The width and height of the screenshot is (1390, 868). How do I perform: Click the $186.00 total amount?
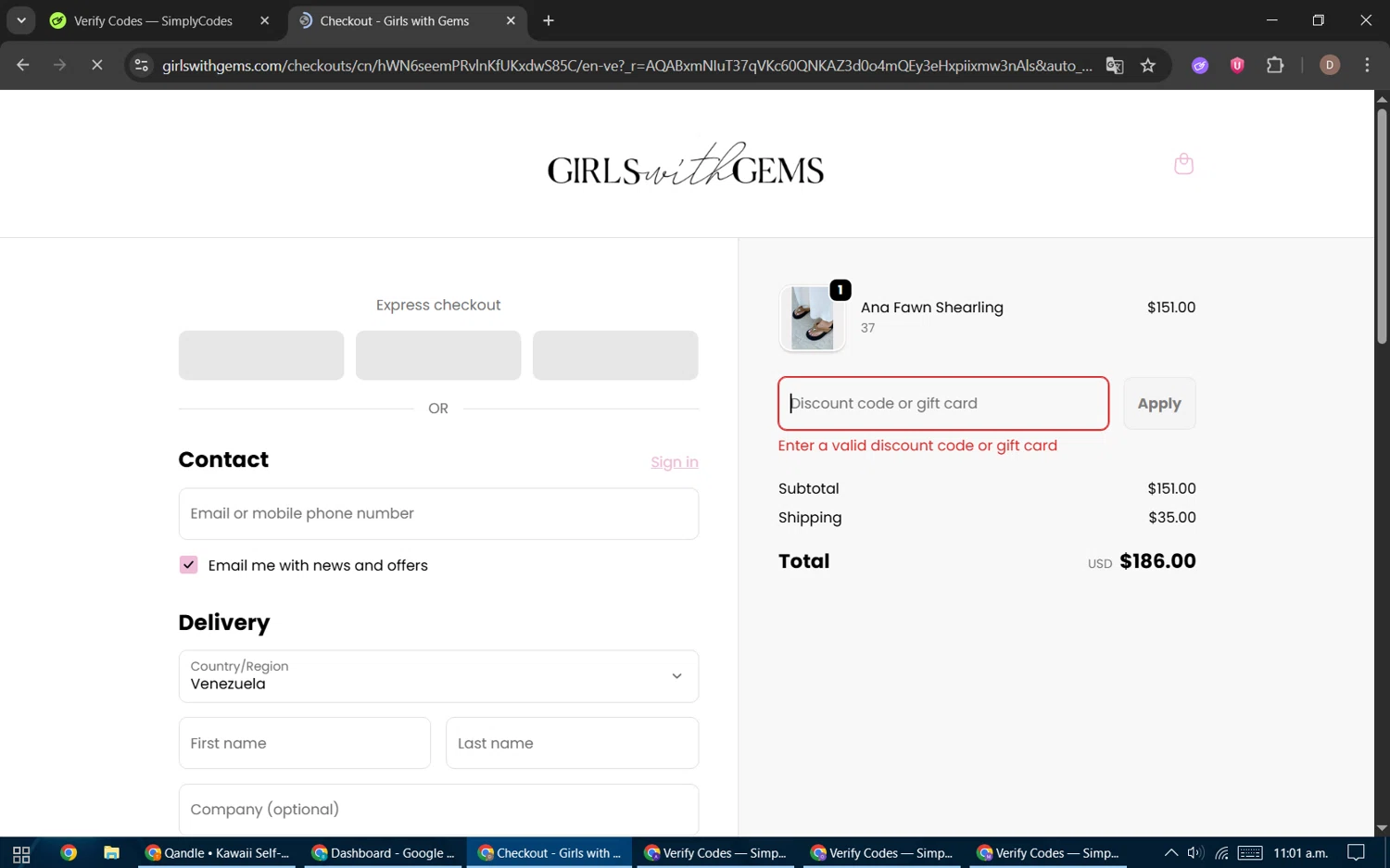click(x=1157, y=561)
